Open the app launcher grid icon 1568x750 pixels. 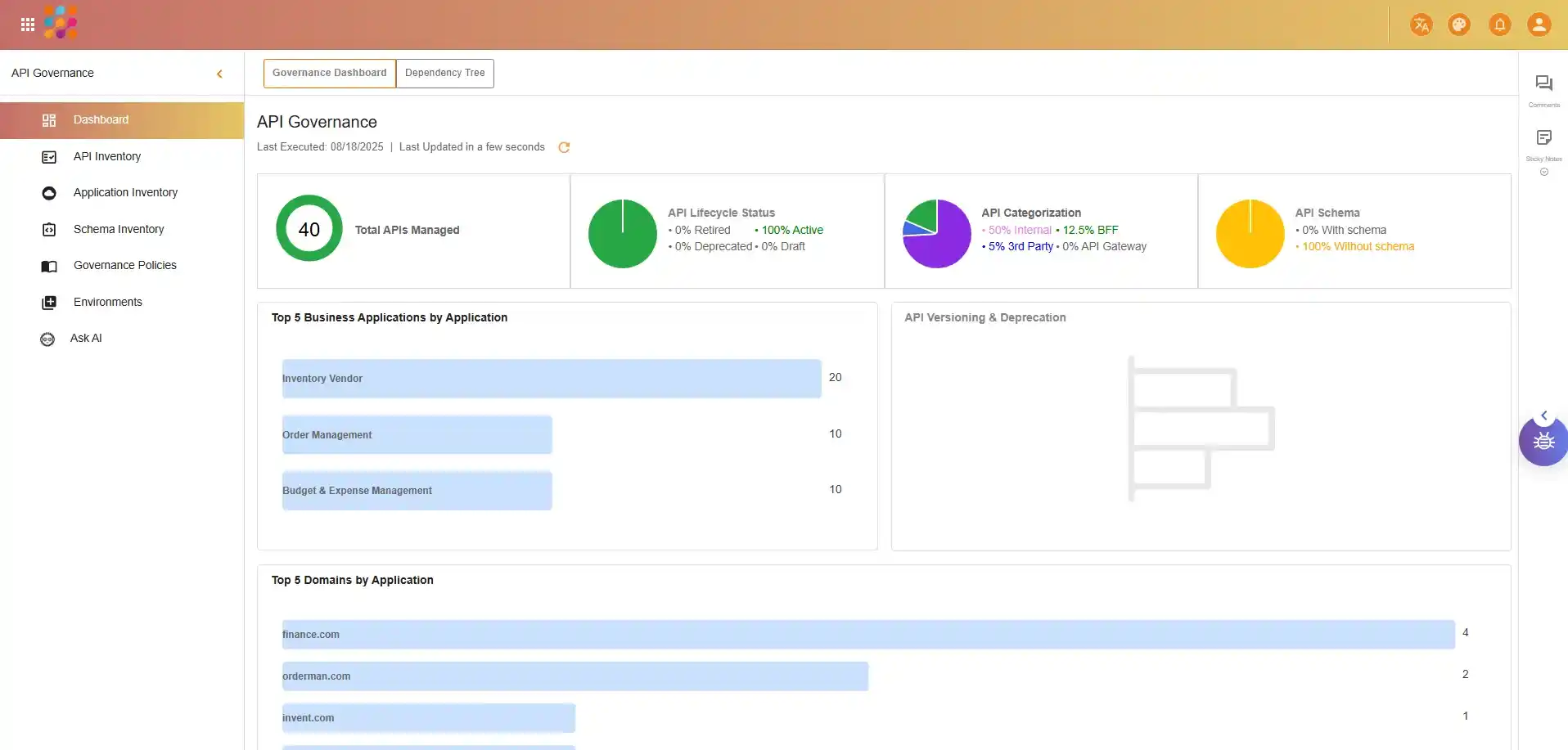tap(27, 25)
